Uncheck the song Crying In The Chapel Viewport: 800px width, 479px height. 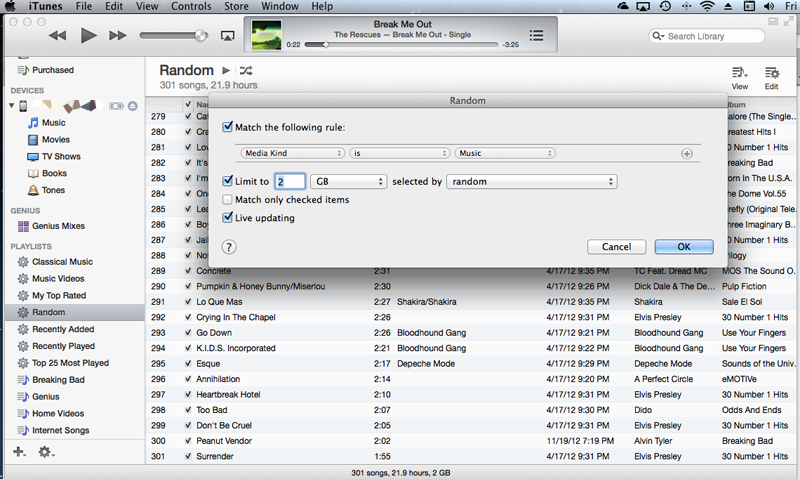point(188,317)
